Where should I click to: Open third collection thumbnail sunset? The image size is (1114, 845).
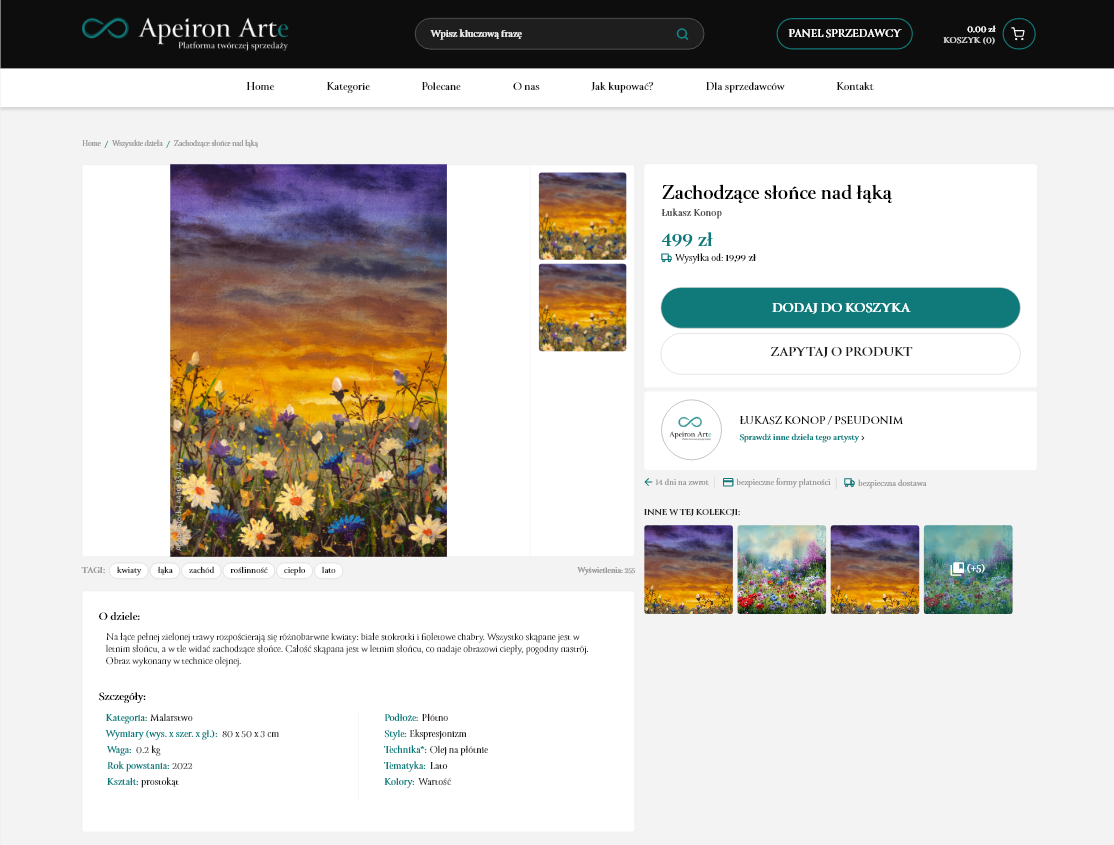[x=875, y=569]
